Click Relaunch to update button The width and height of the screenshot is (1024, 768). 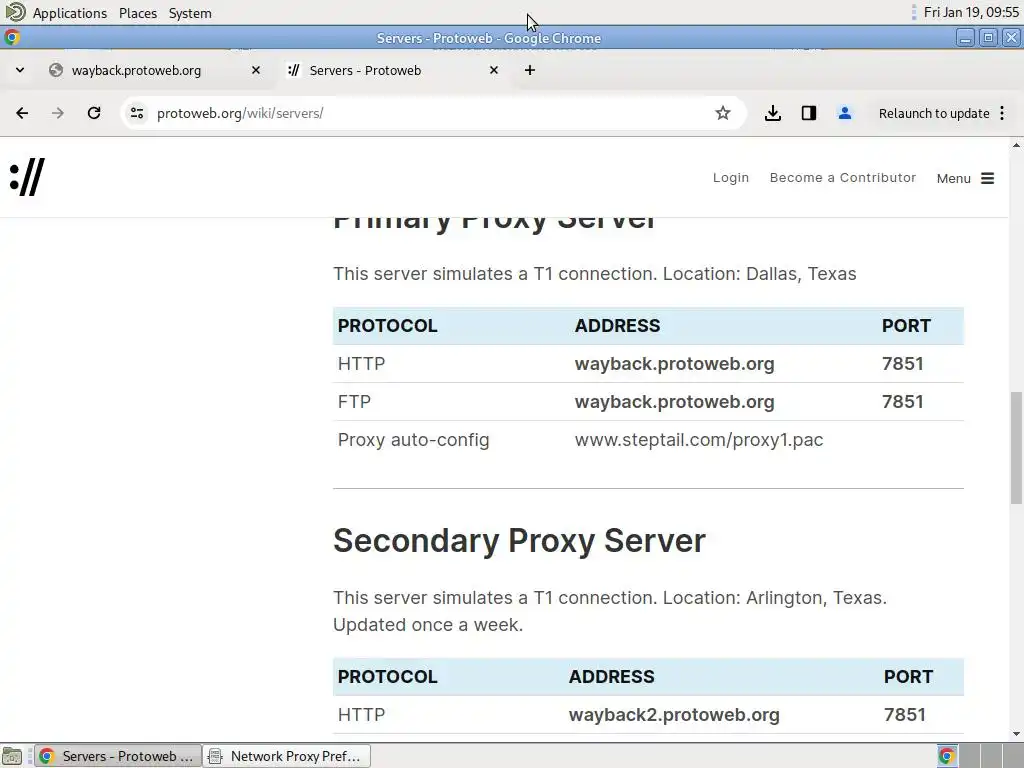(x=934, y=113)
